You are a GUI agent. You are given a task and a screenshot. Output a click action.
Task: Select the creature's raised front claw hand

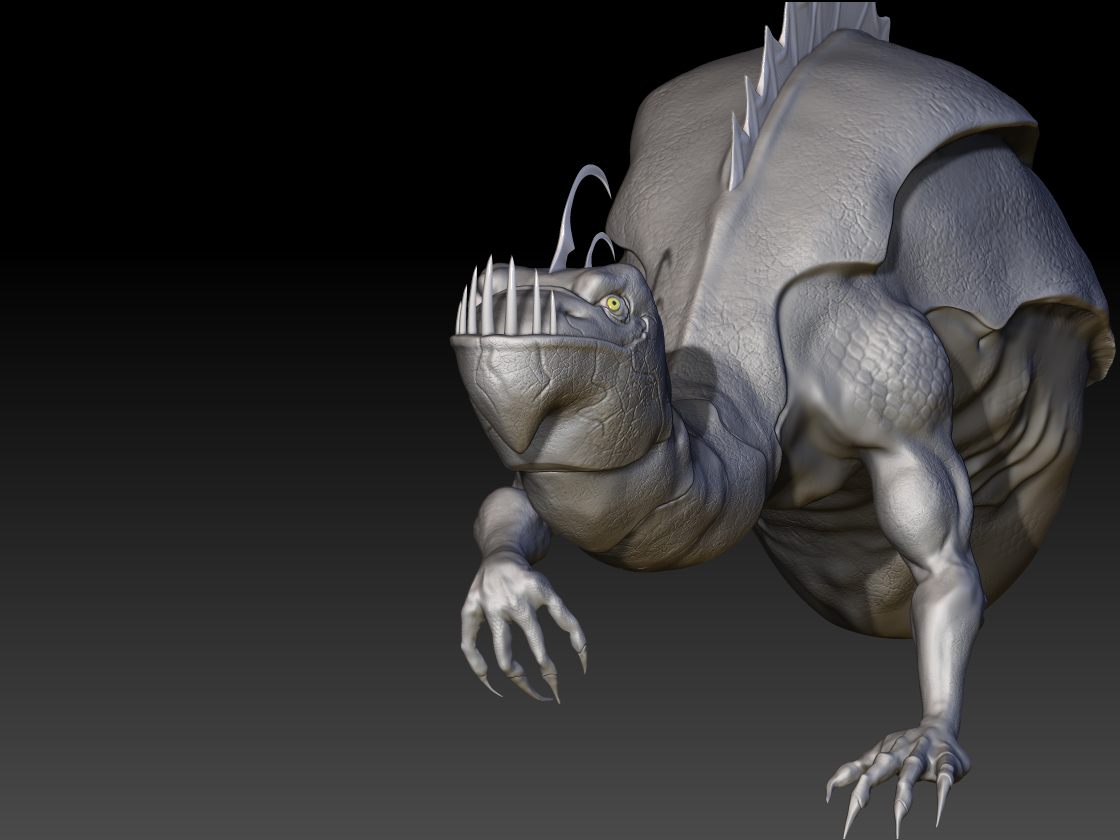pos(523,629)
